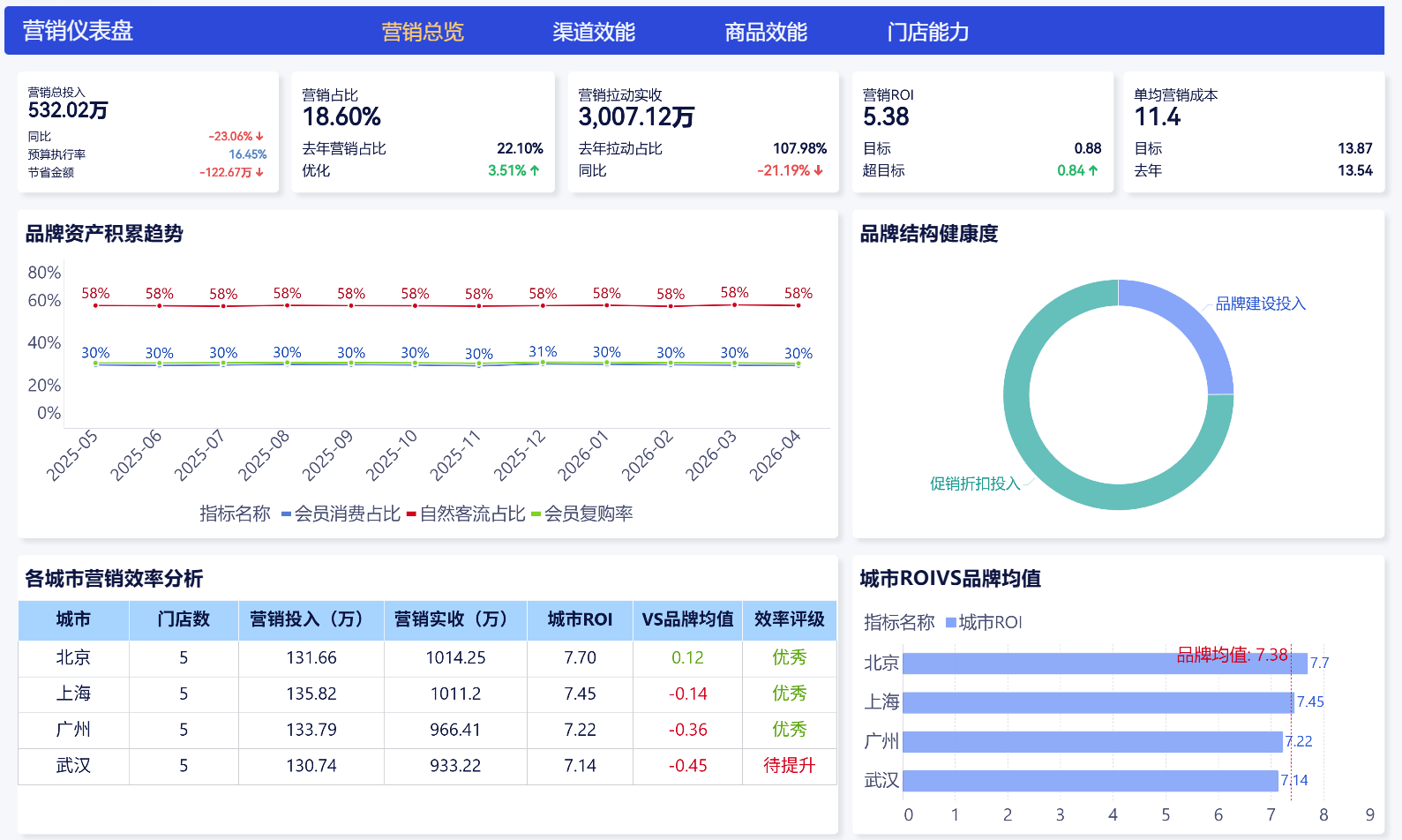The height and width of the screenshot is (840, 1402).
Task: Click the 营销仪表盘 title
Action: [78, 31]
